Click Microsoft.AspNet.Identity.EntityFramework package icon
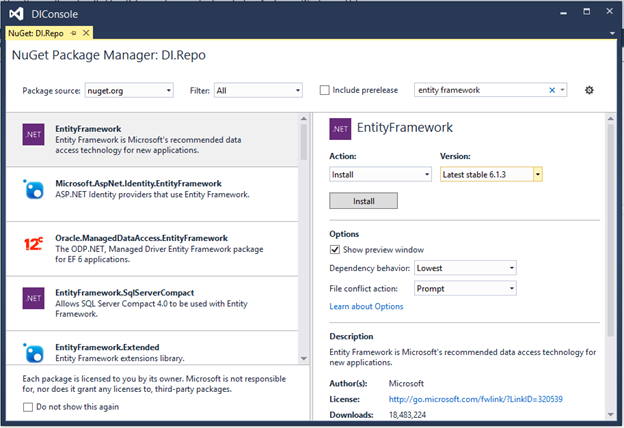624x428 pixels. (33, 189)
